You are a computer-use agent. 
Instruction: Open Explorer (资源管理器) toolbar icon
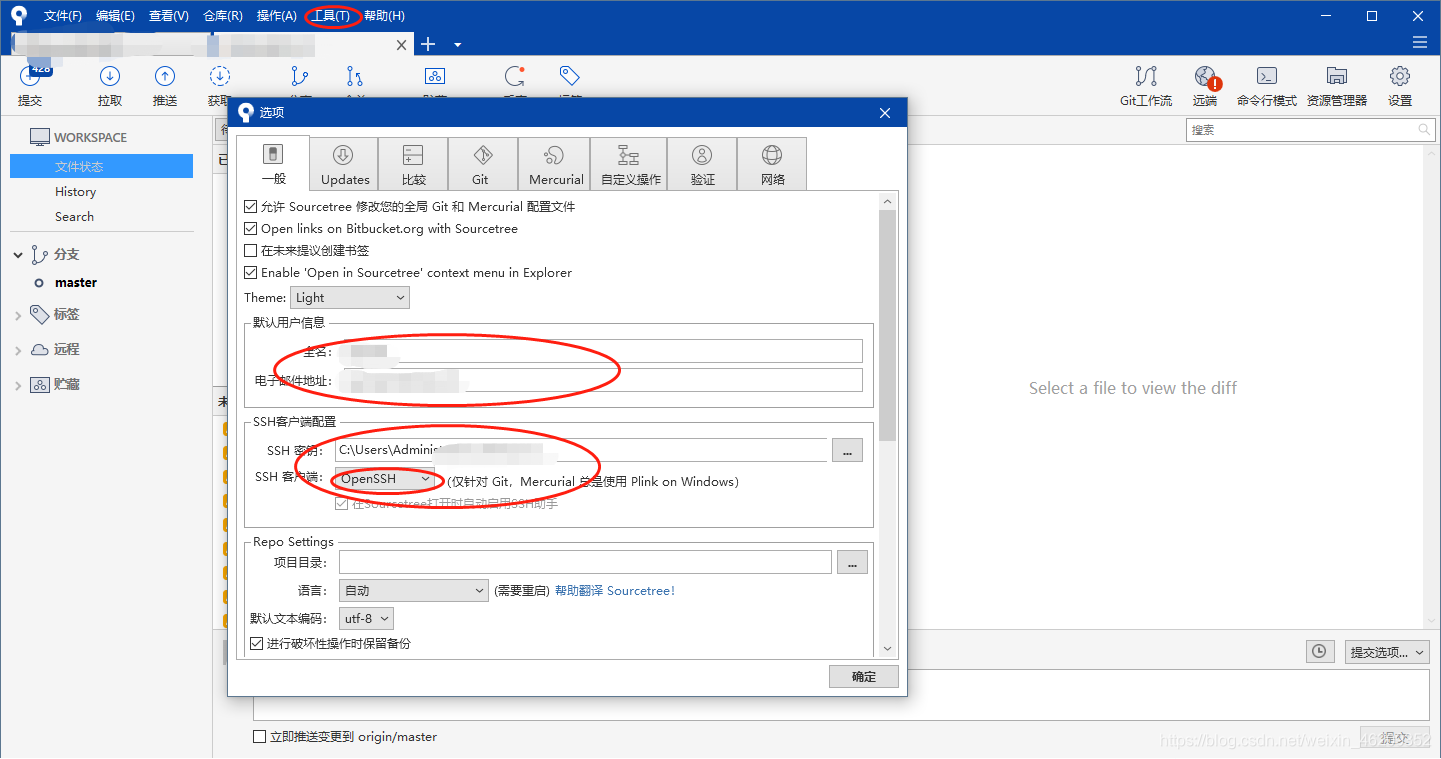coord(1337,86)
